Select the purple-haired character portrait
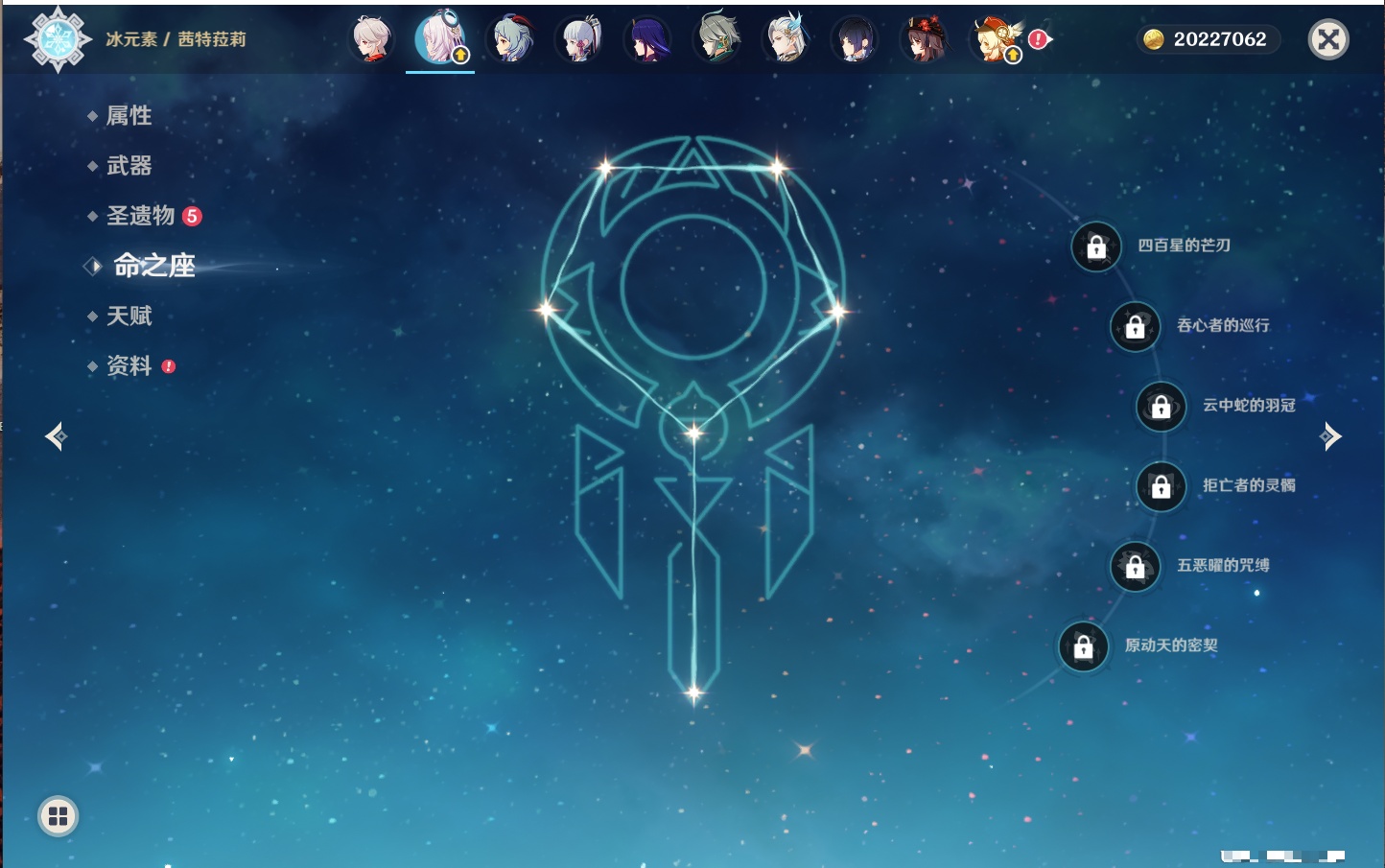 point(647,40)
